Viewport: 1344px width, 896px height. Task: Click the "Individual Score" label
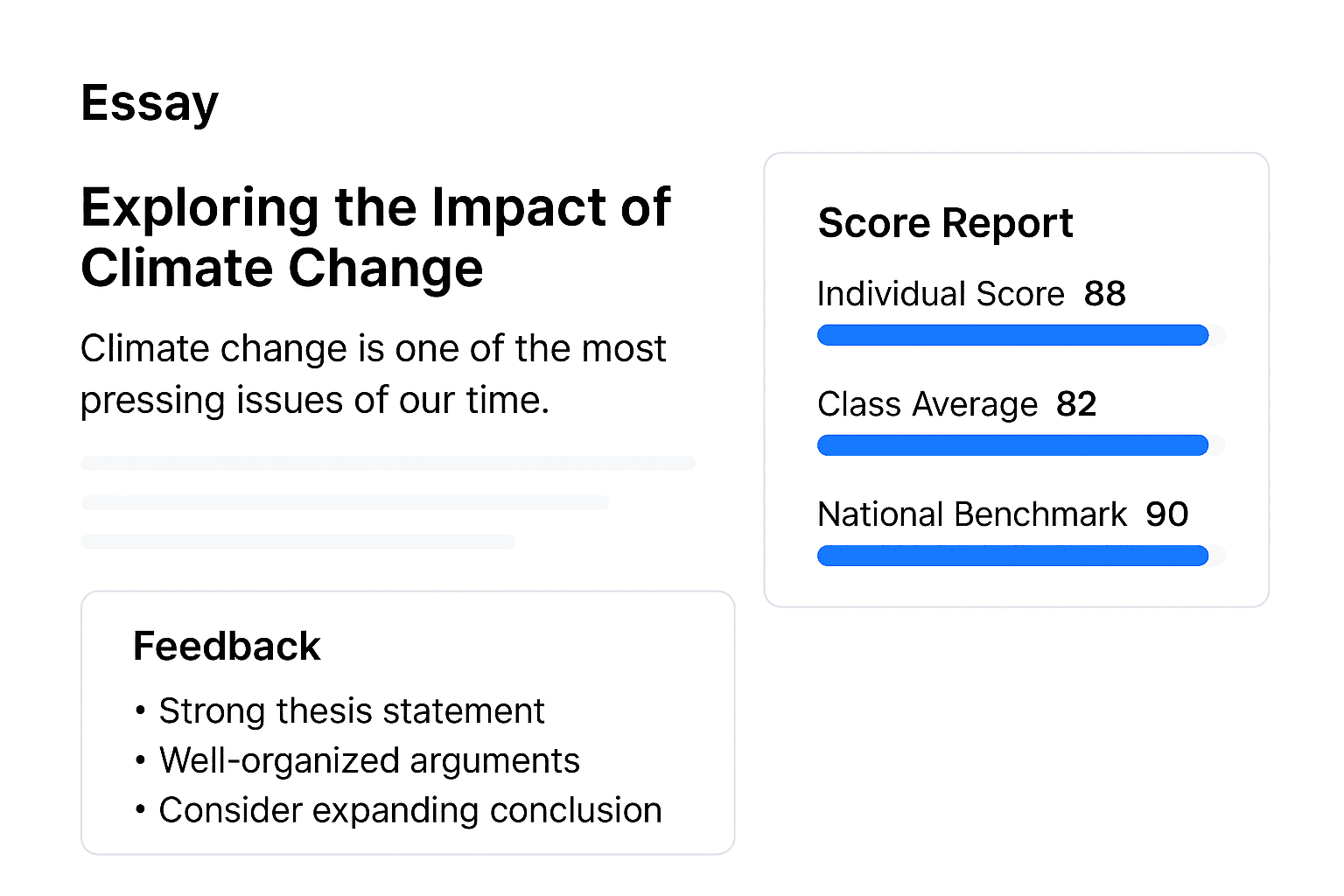click(941, 294)
